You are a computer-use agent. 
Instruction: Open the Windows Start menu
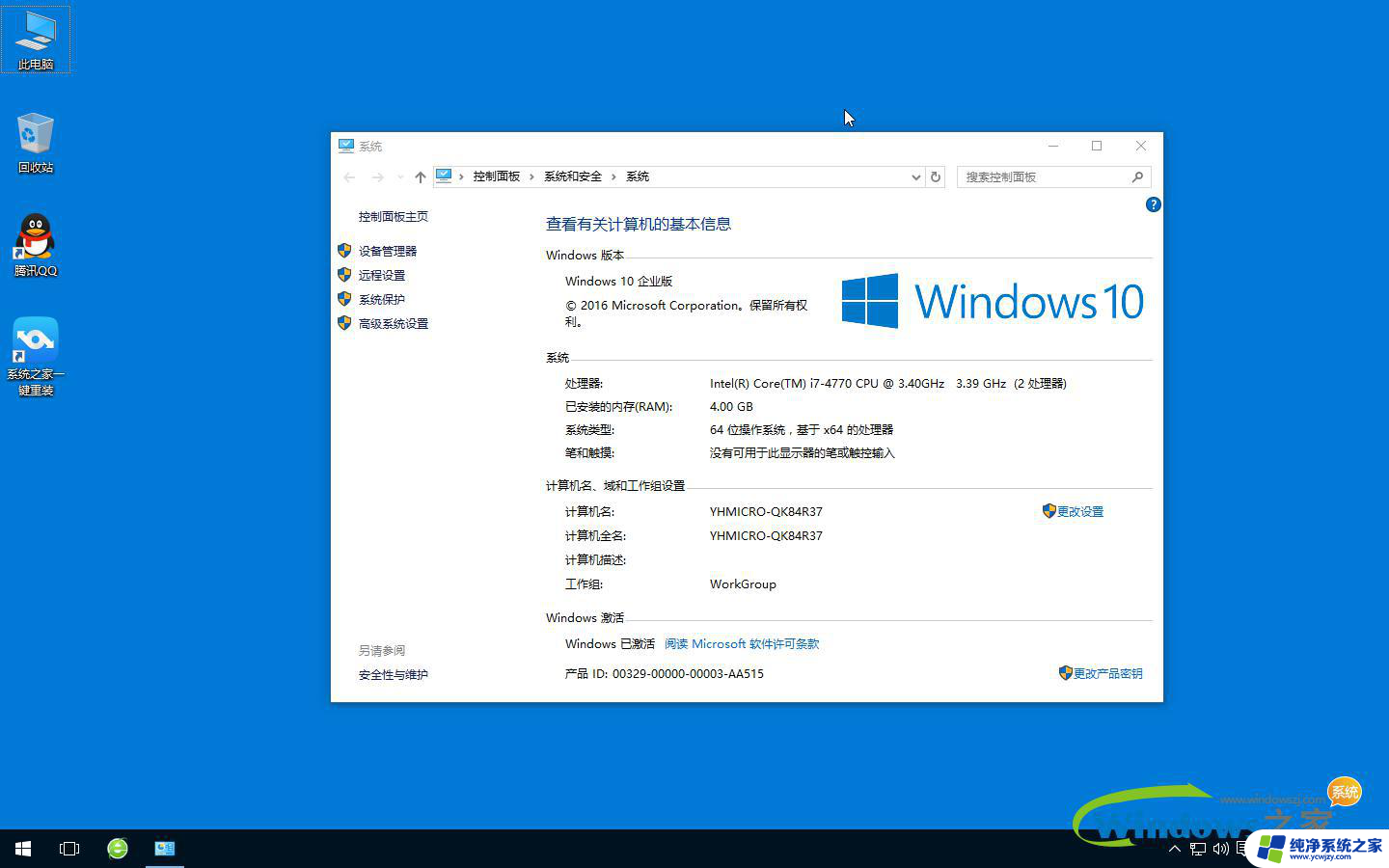(x=23, y=849)
